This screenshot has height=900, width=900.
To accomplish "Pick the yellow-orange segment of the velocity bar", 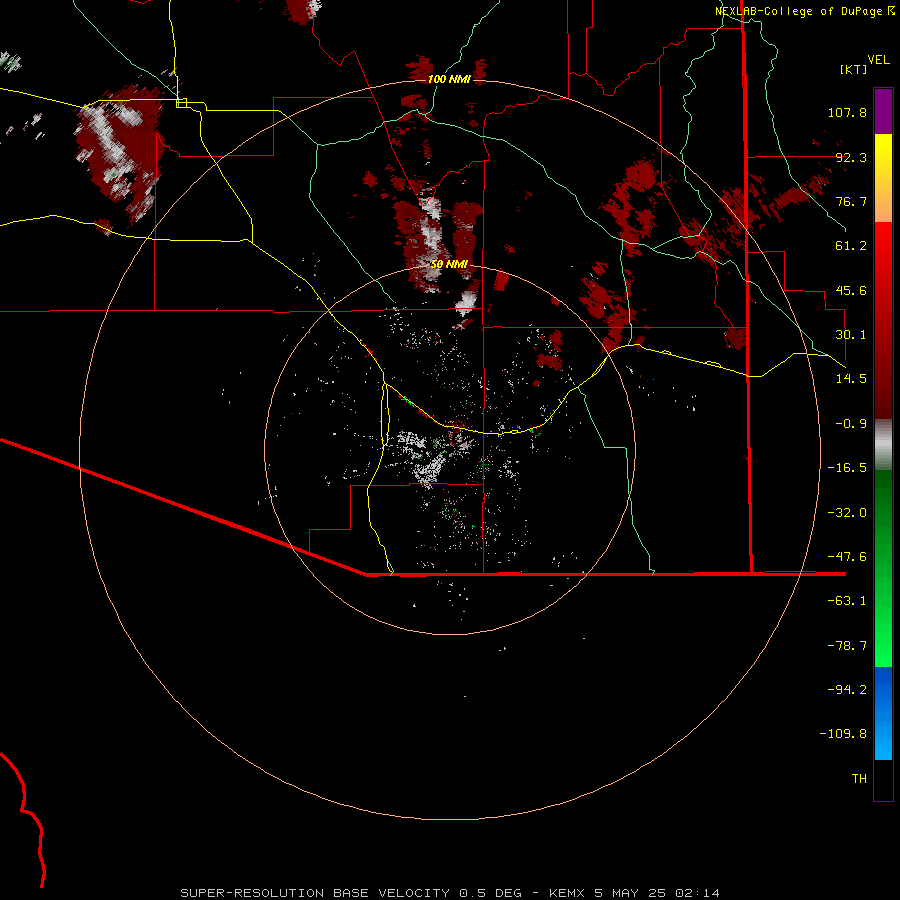I will (883, 178).
